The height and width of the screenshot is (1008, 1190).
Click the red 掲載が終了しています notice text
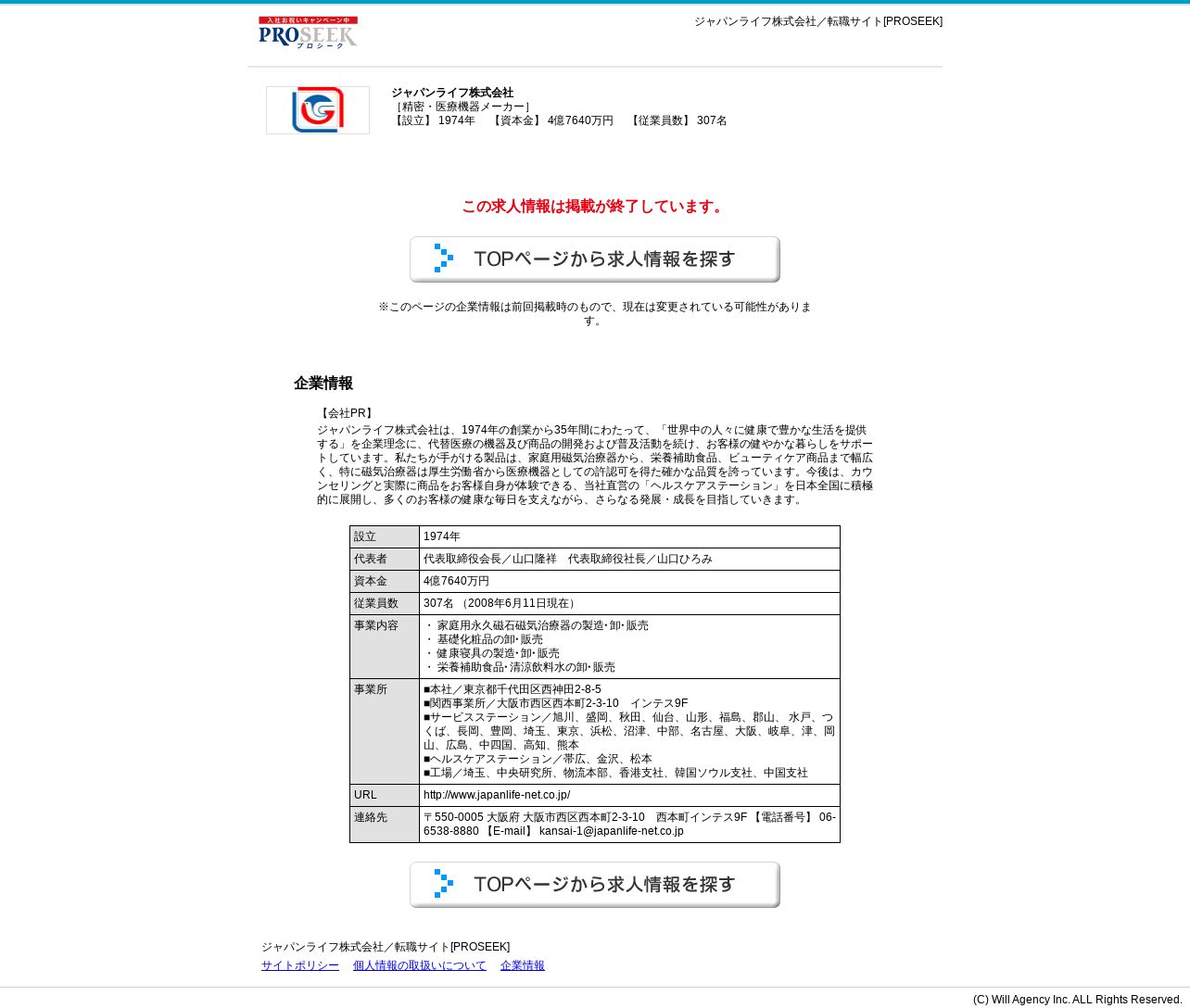point(595,207)
